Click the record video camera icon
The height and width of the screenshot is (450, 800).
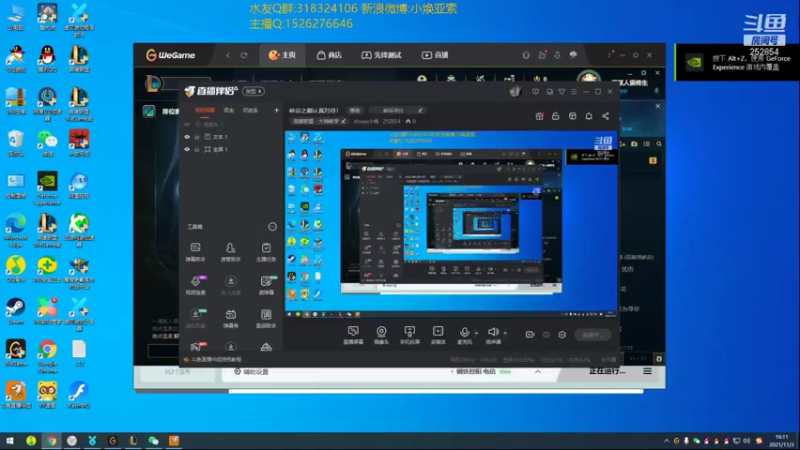[x=530, y=335]
